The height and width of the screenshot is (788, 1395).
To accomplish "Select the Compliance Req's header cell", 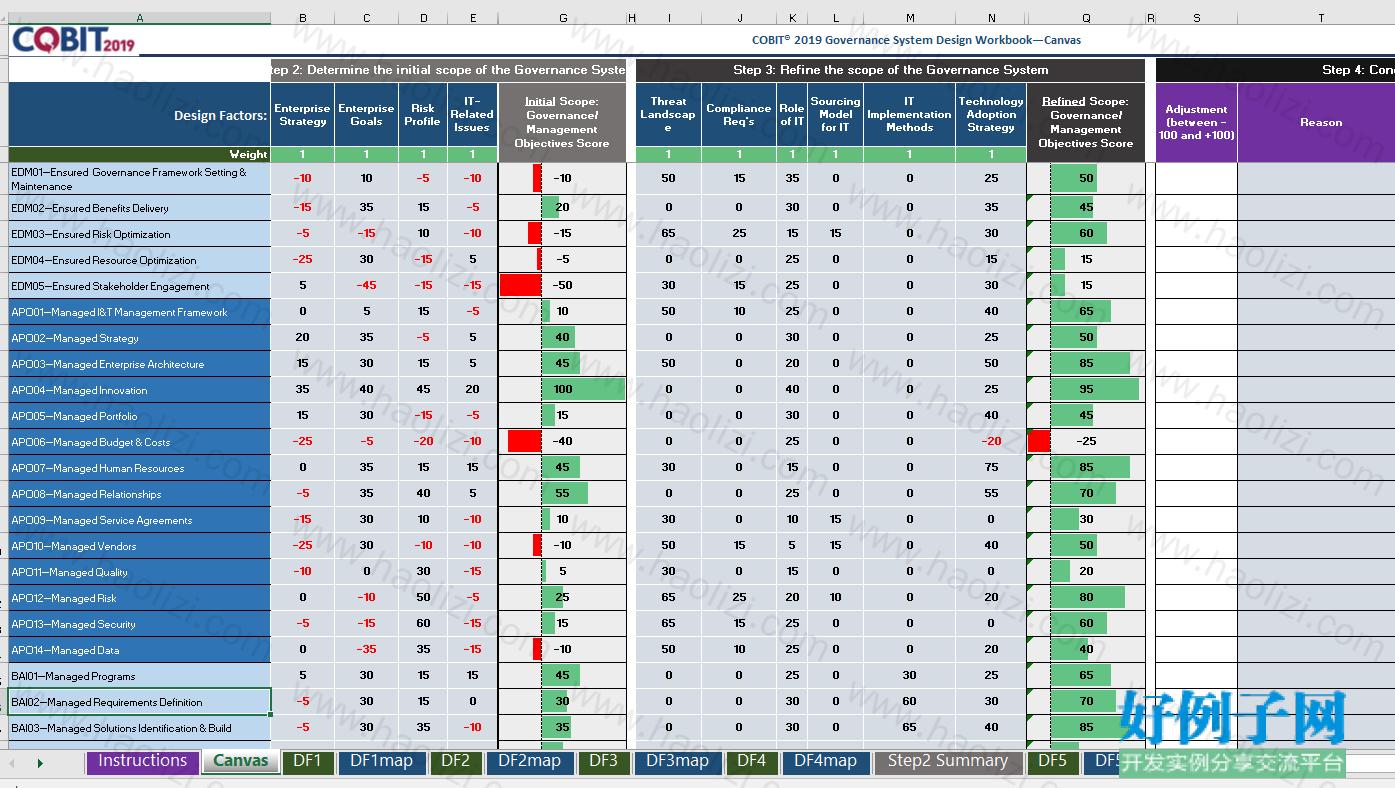I will pos(739,115).
